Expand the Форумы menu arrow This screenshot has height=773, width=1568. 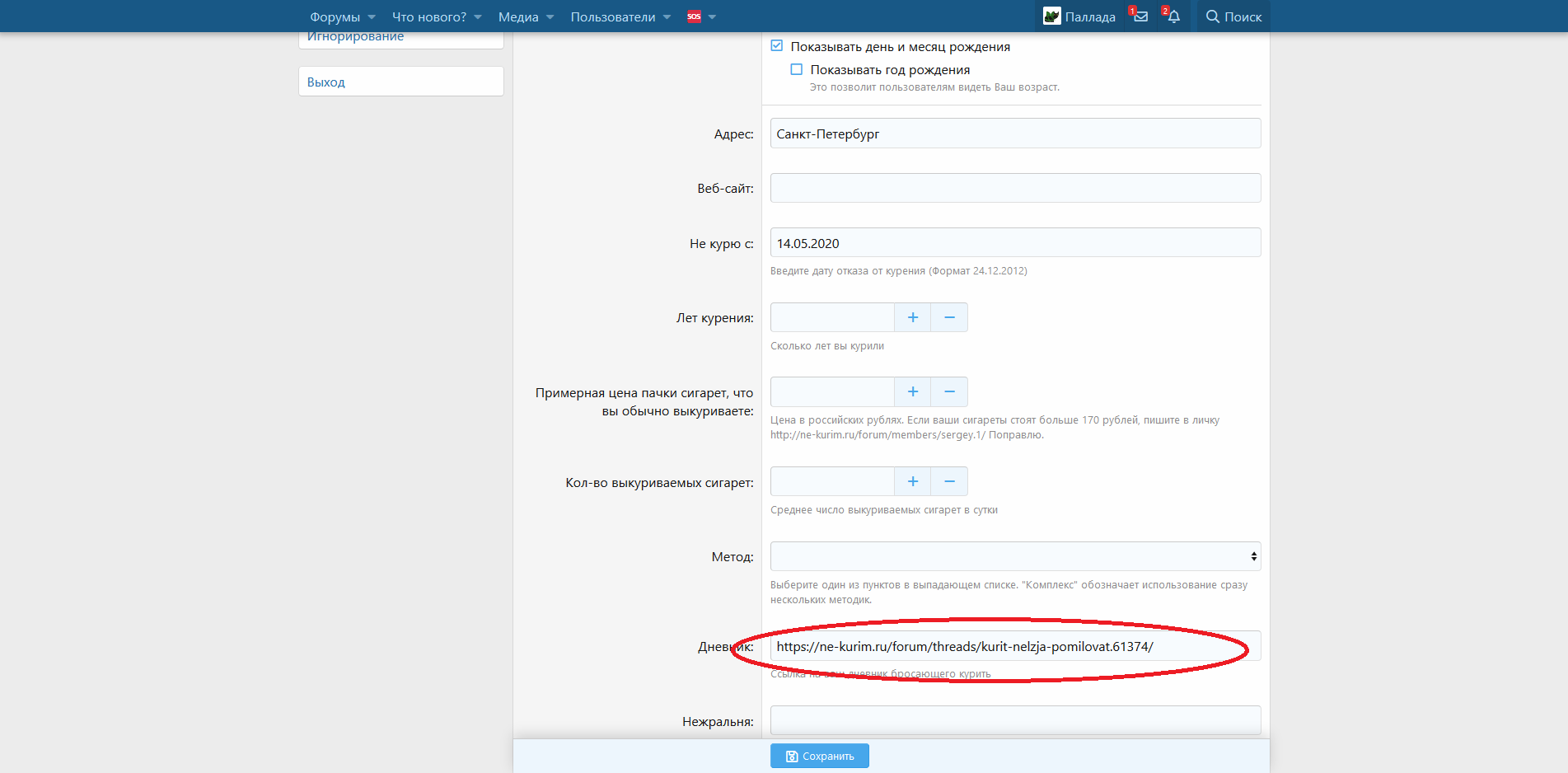(x=372, y=17)
